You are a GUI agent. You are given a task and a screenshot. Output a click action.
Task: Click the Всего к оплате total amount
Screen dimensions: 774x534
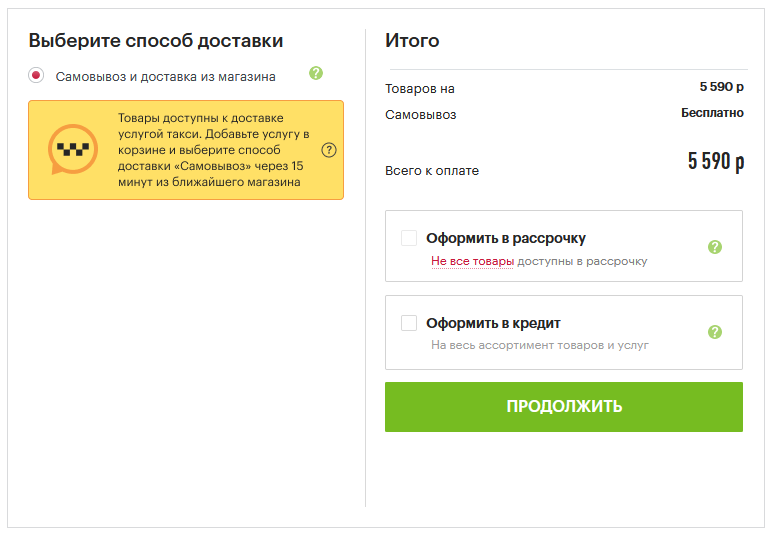click(x=715, y=162)
